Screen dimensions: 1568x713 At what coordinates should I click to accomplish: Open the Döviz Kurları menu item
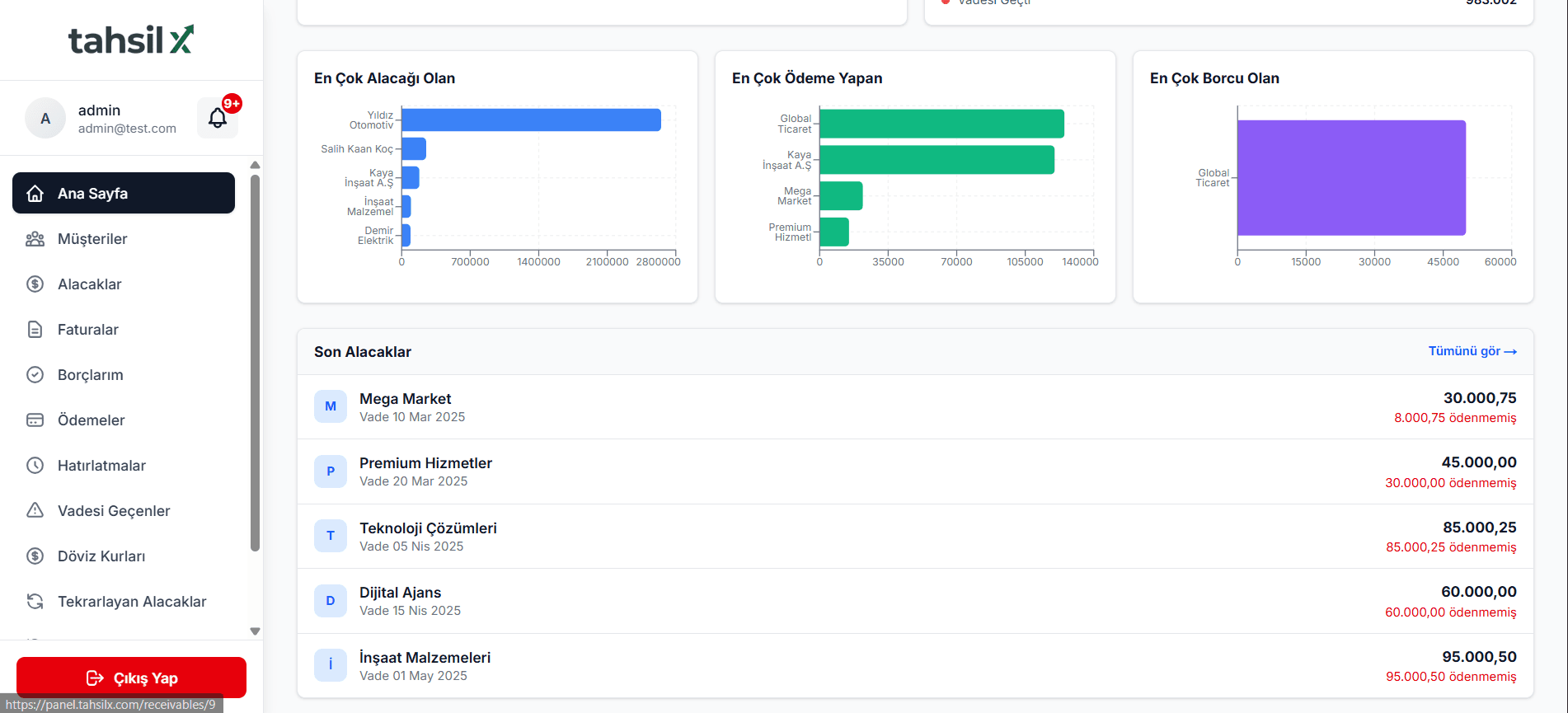click(x=101, y=556)
